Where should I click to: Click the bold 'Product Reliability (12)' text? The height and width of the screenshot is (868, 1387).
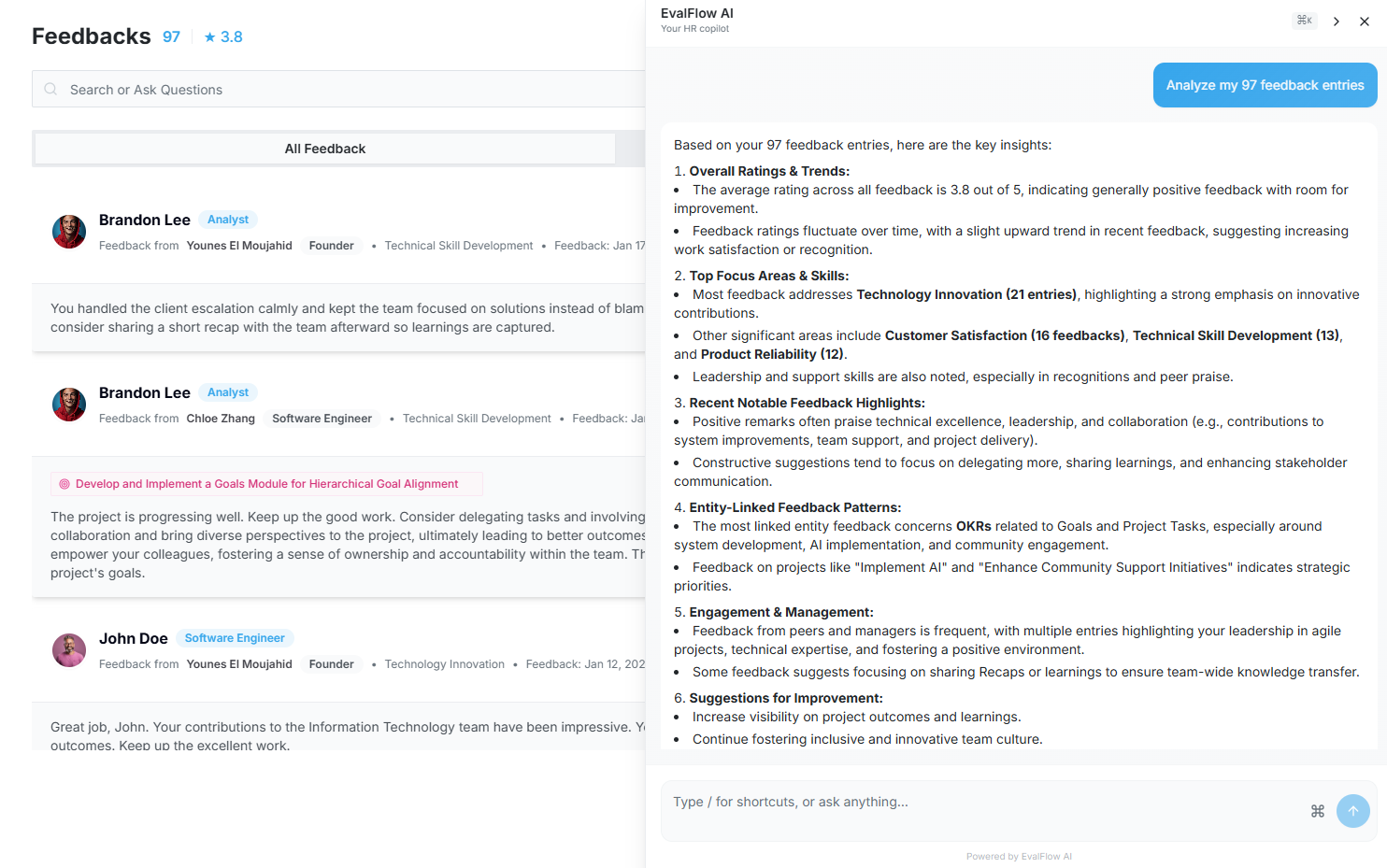[773, 354]
